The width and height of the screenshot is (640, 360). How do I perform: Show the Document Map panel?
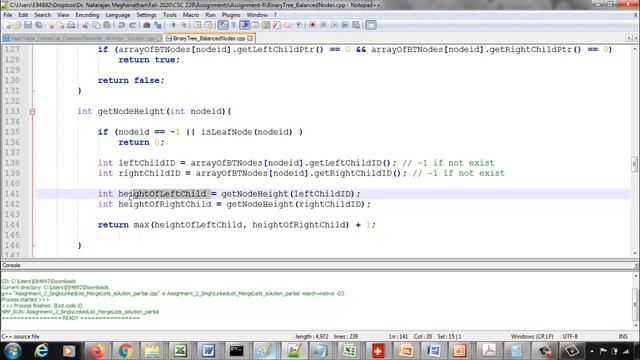[x=266, y=25]
